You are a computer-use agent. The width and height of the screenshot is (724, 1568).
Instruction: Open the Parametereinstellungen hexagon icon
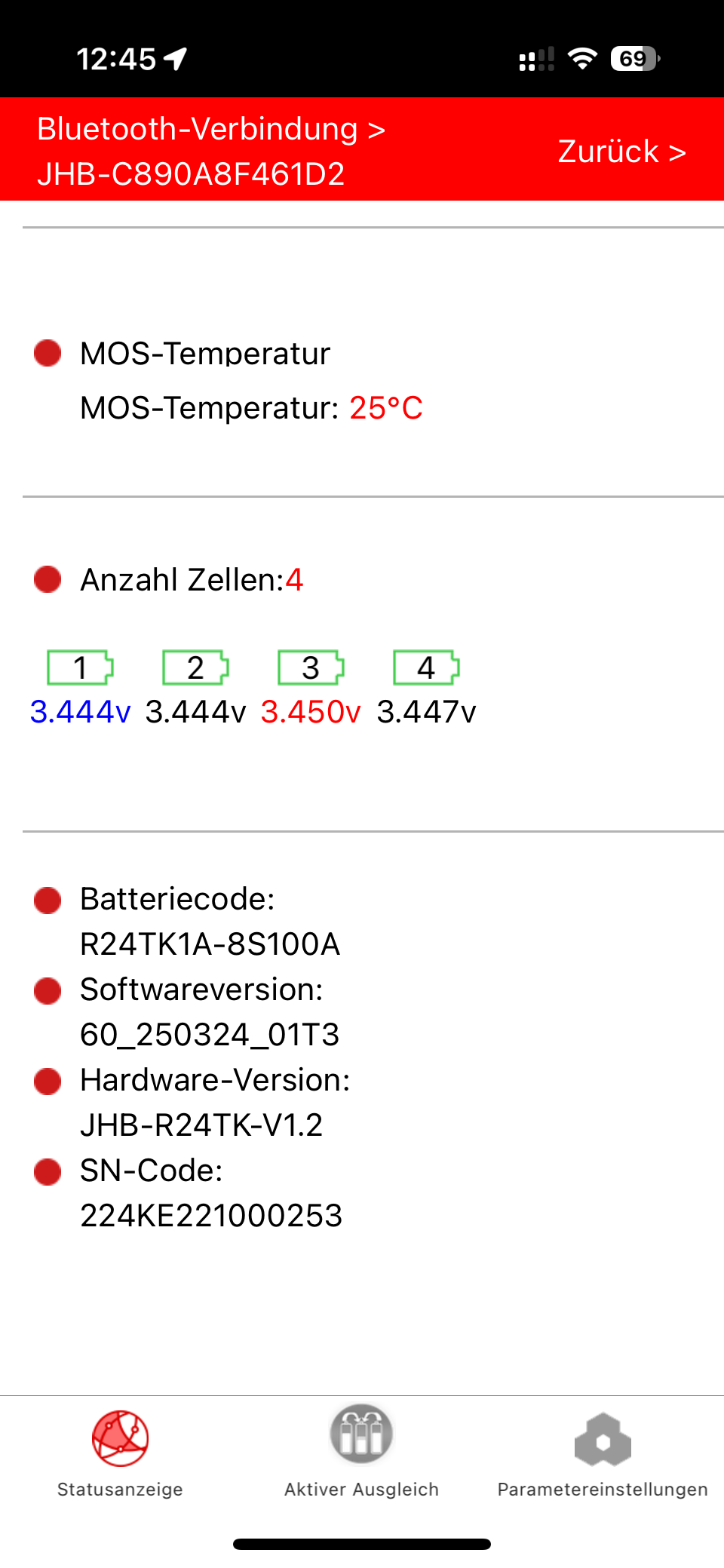click(x=603, y=1440)
